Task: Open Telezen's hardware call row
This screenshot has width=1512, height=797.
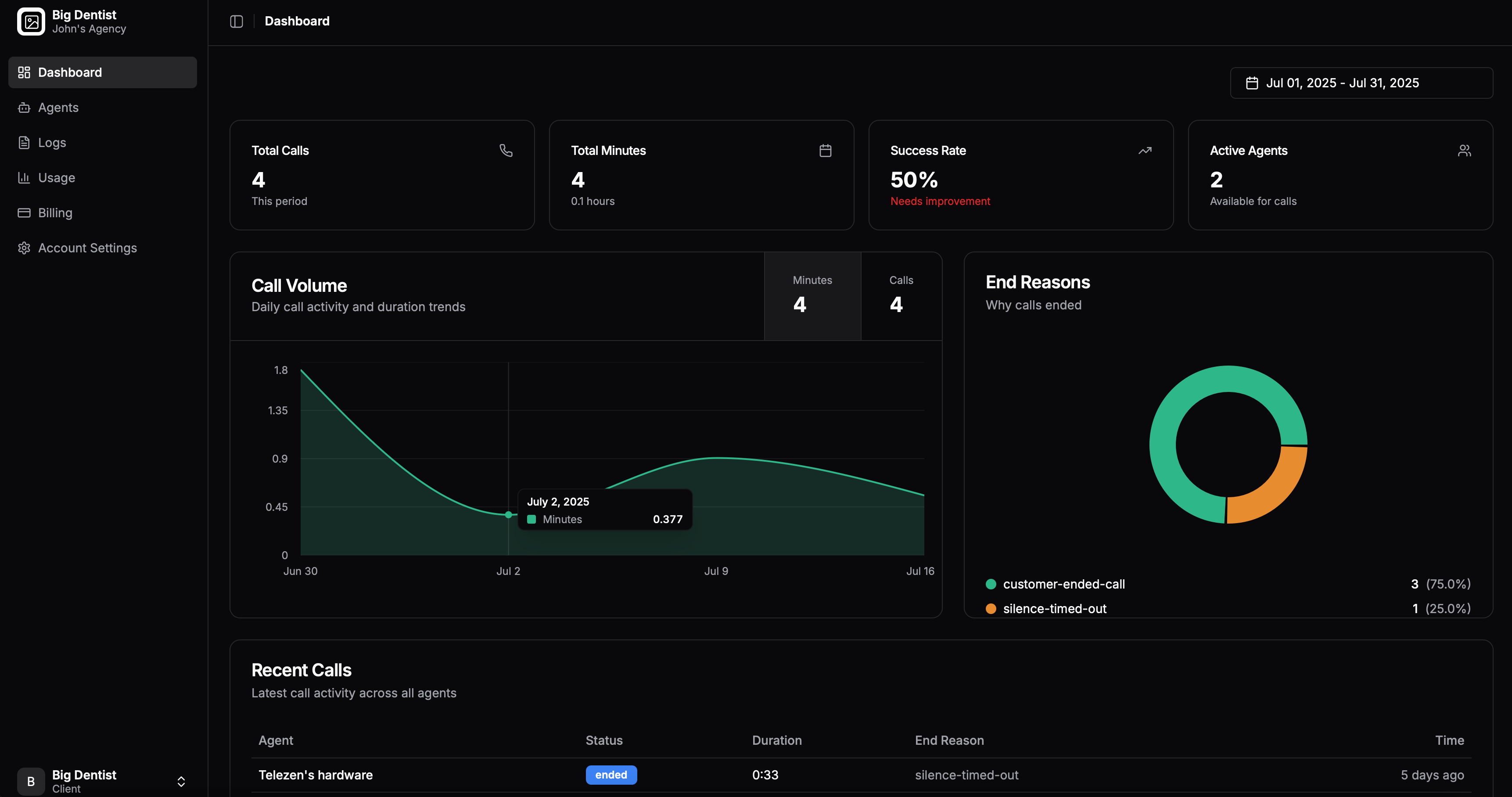Action: [x=316, y=775]
